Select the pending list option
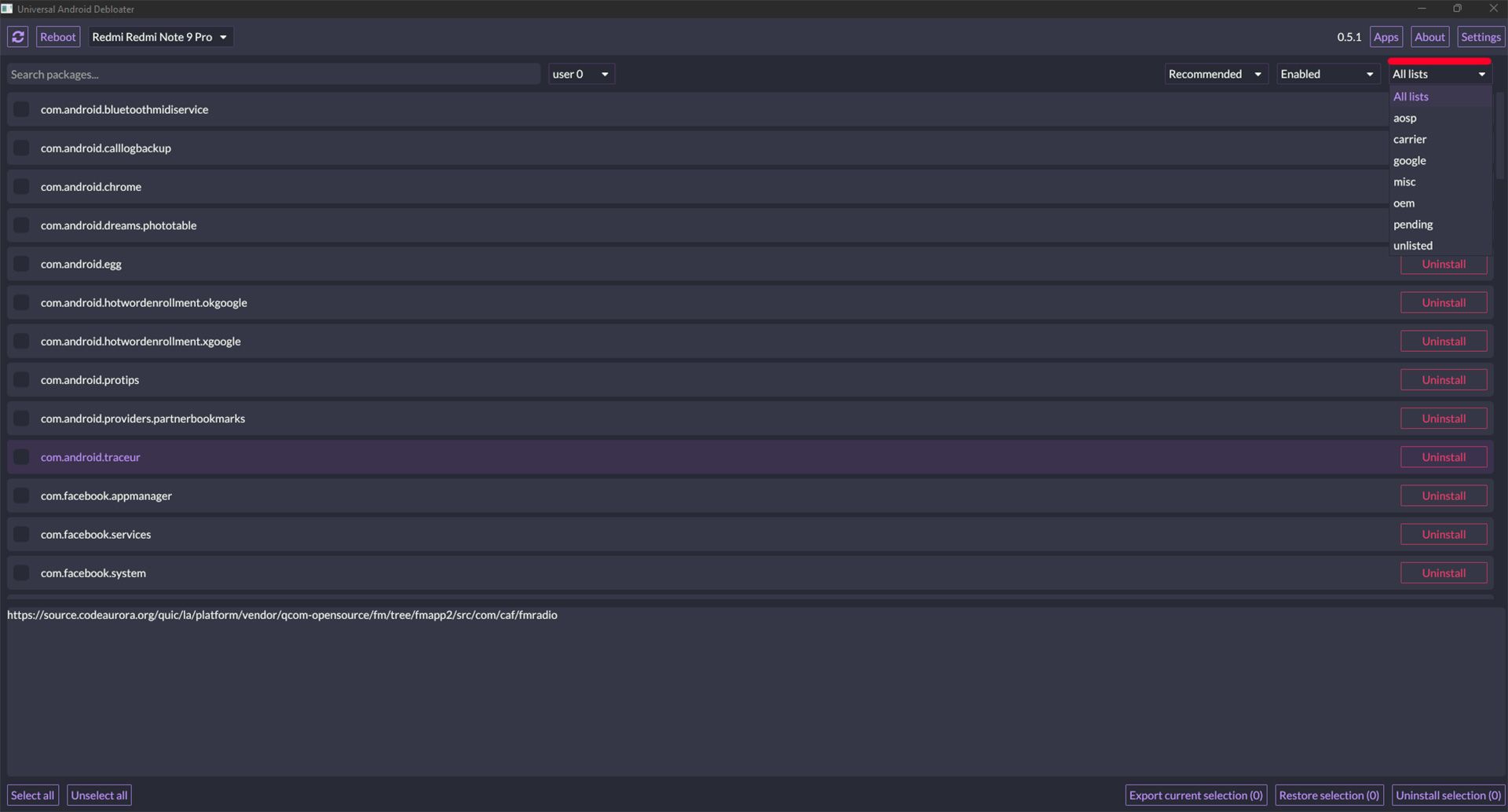 (x=1440, y=224)
